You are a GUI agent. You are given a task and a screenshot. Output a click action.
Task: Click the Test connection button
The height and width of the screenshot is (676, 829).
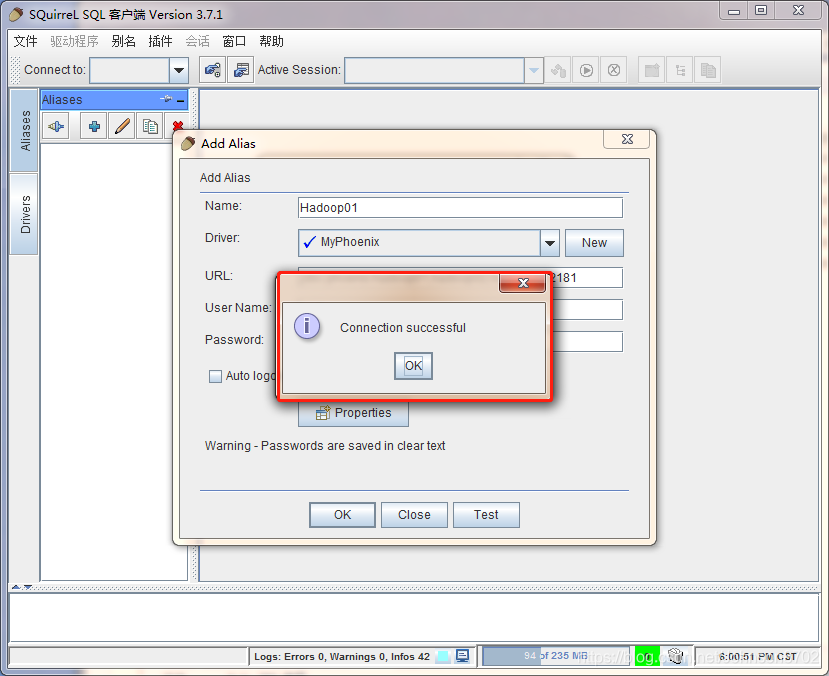(486, 515)
